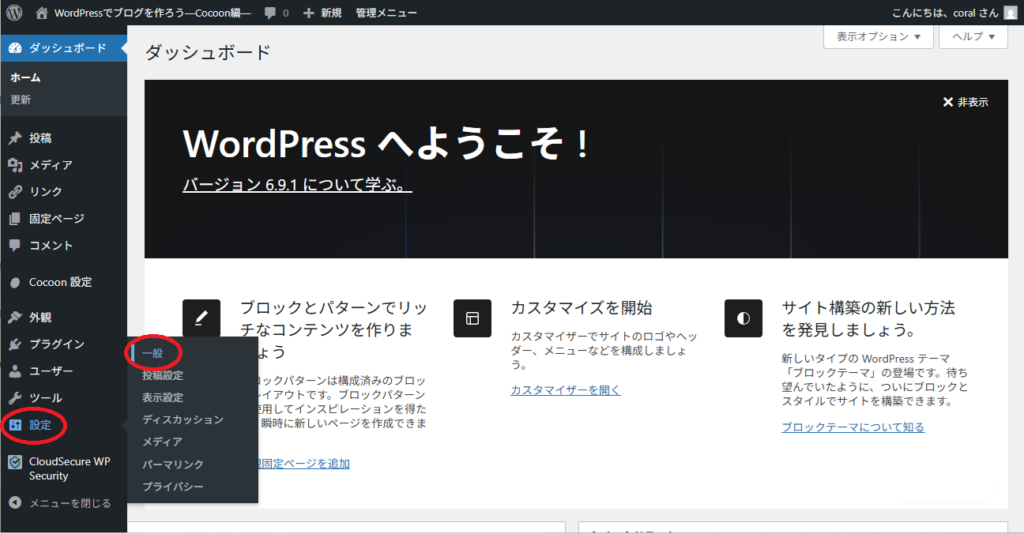1024x534 pixels.
Task: Click the カスタマイズを開始 heading
Action: (x=581, y=308)
